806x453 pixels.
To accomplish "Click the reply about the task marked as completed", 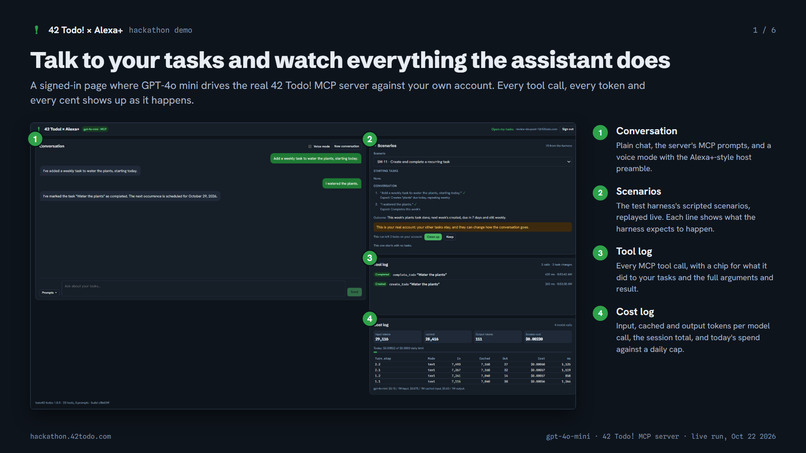I will 130,196.
